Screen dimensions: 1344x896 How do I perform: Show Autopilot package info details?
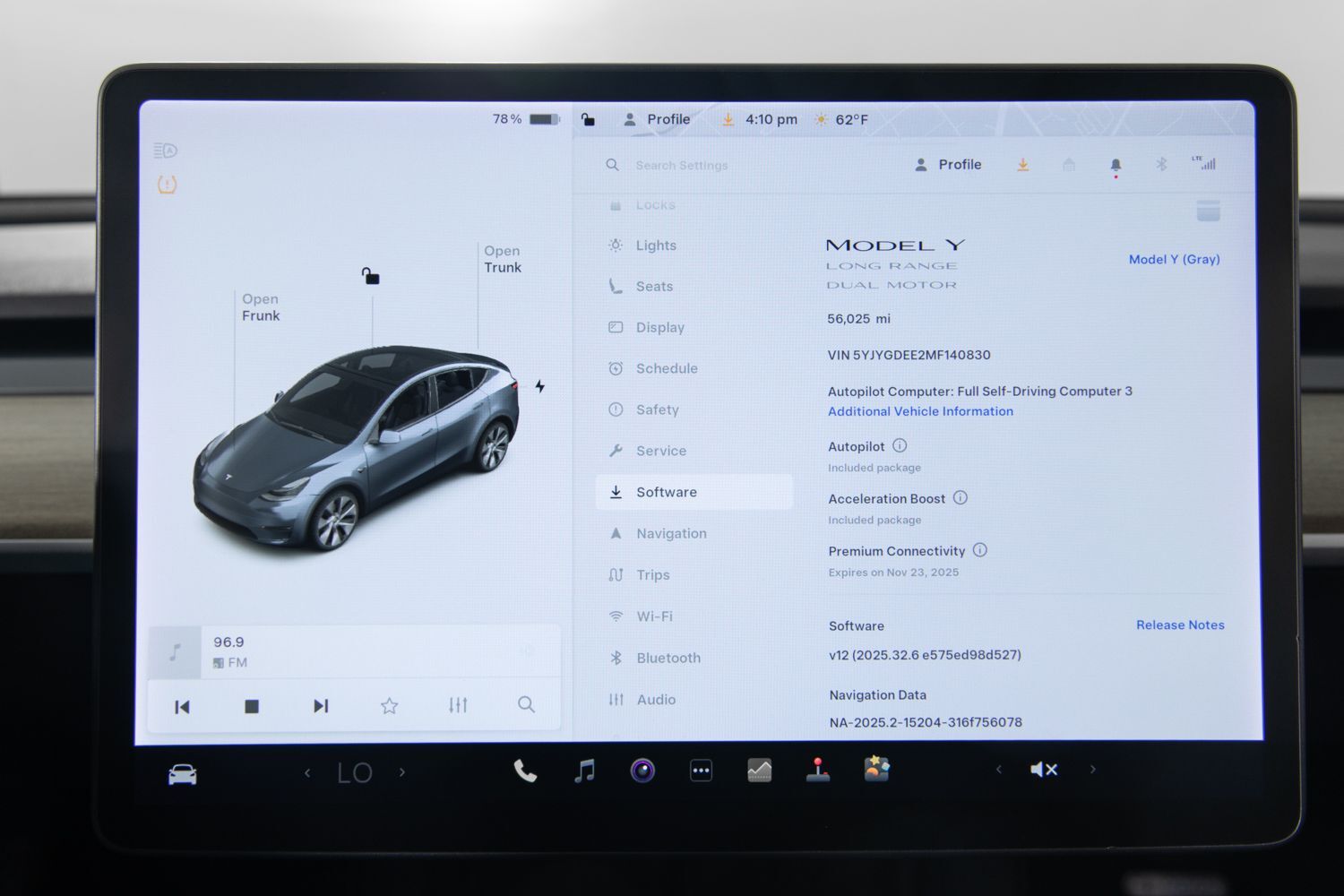coord(900,446)
